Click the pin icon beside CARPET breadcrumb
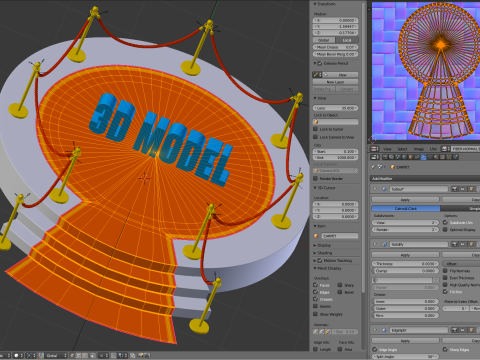 [373, 167]
